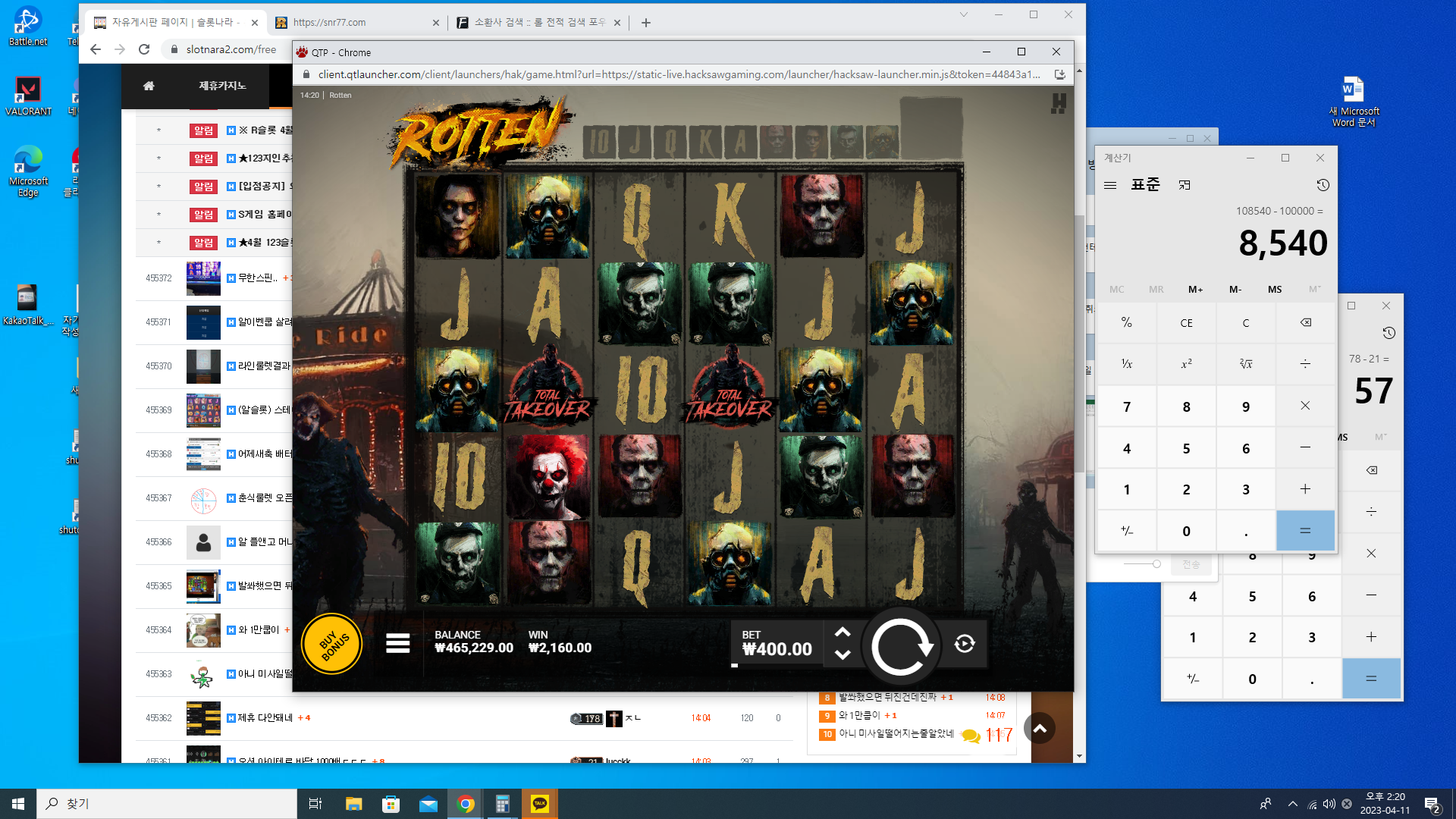This screenshot has width=1456, height=819.
Task: Click the thumbnail of post 455366
Action: pyautogui.click(x=203, y=542)
